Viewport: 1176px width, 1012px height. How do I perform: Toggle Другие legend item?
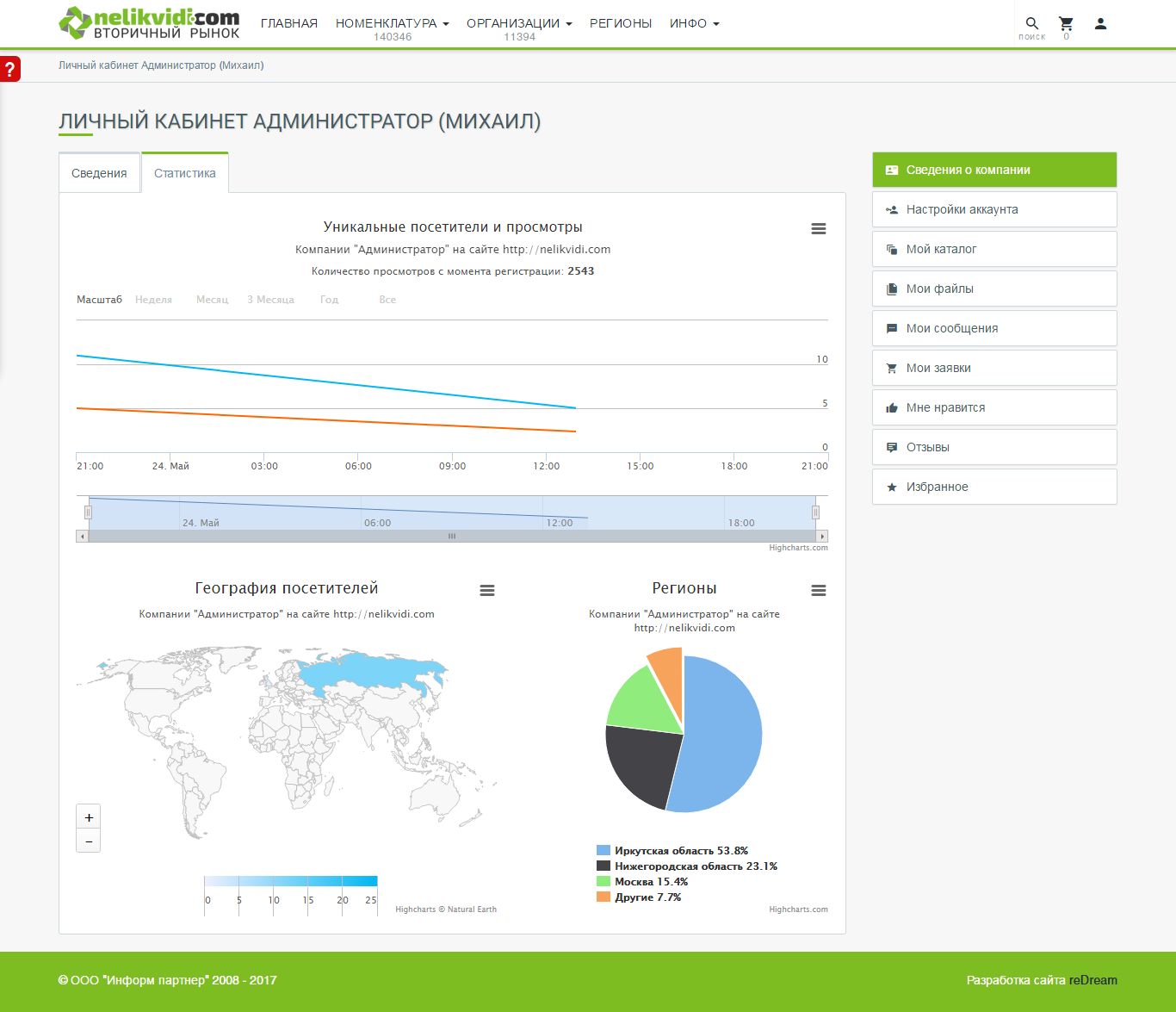(x=639, y=897)
